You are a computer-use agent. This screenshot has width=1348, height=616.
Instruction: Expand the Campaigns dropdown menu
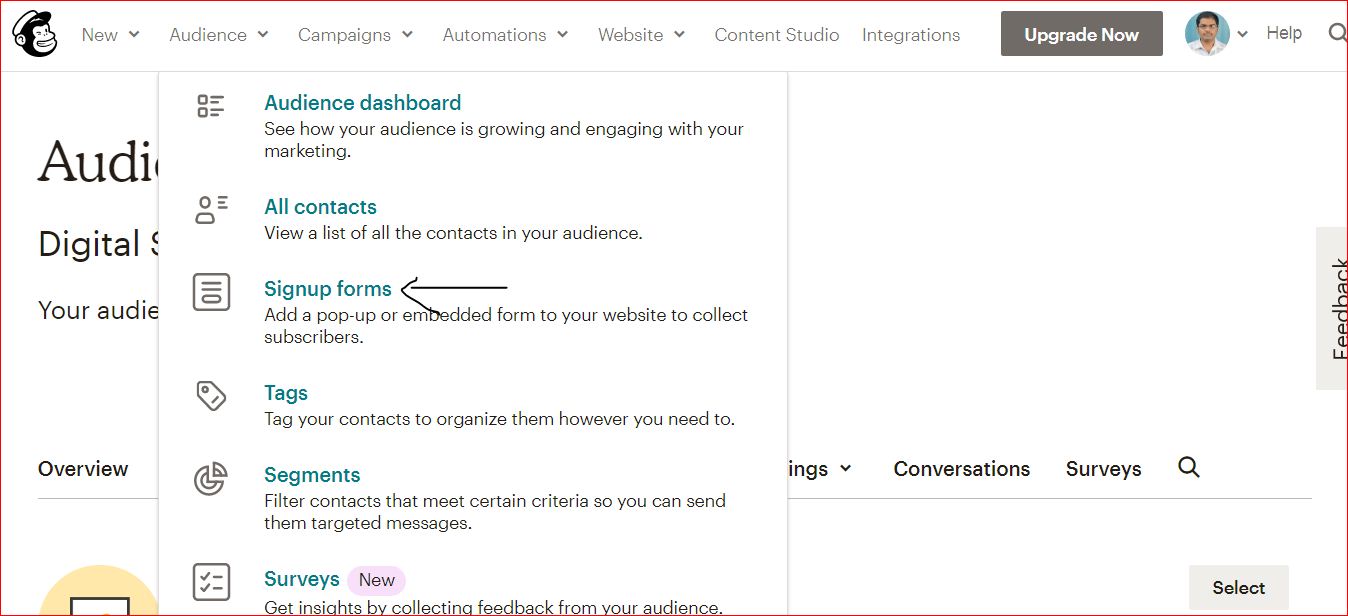pos(356,35)
